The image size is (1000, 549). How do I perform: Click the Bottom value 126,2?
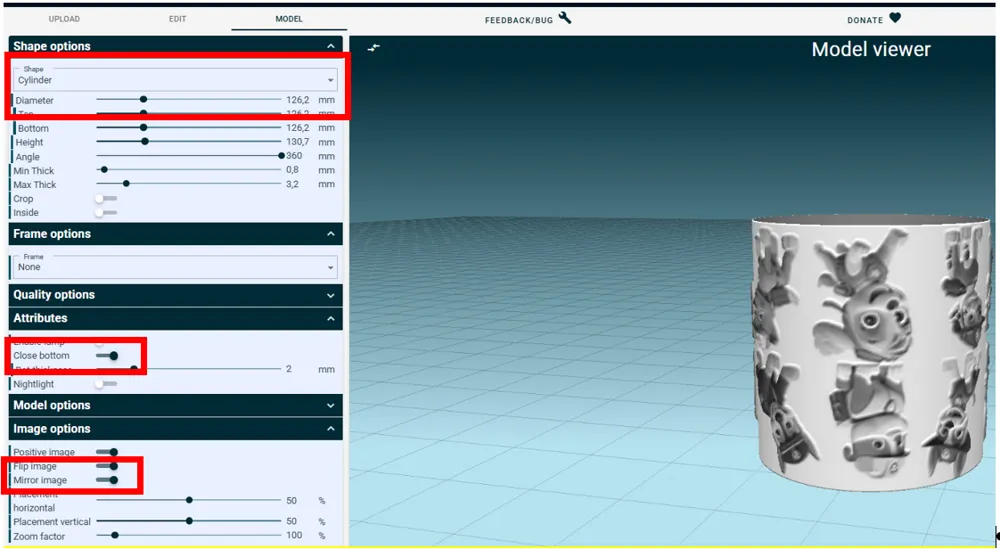298,128
